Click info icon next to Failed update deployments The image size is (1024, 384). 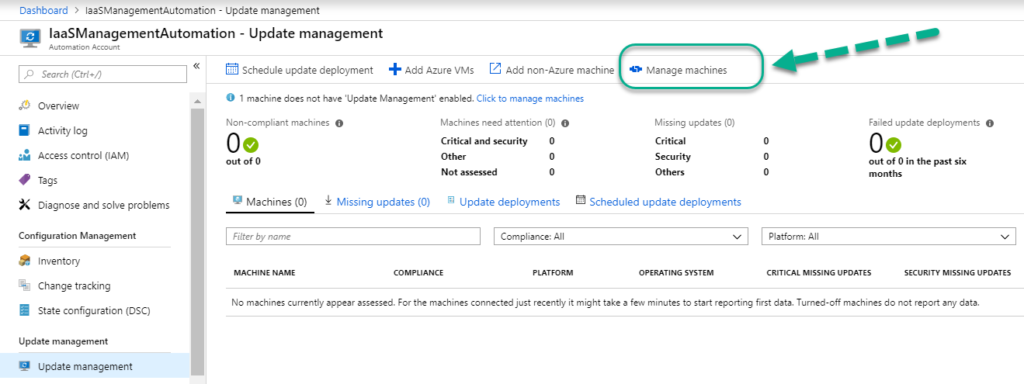coord(990,122)
